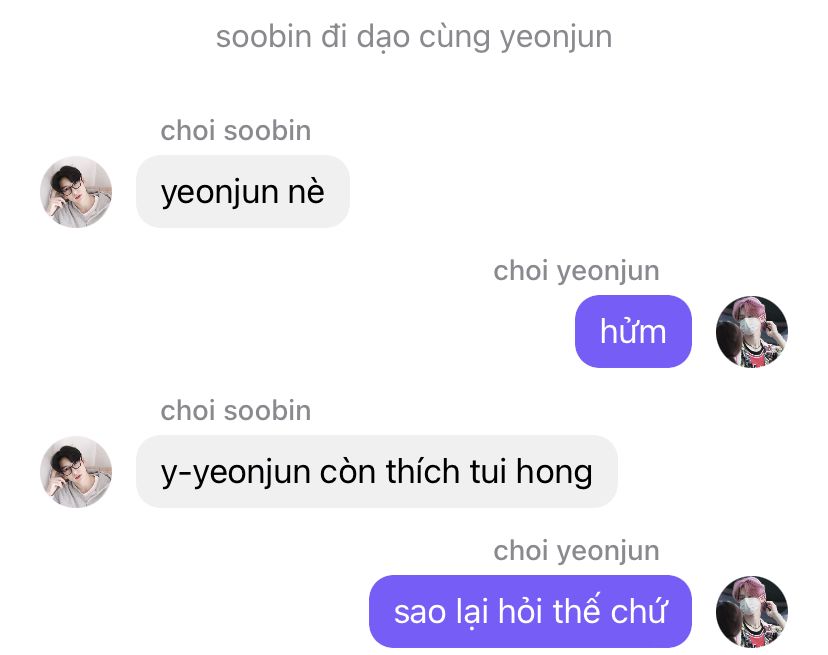Tap yeonjun's avatar next to 'hửm' bubble

click(x=751, y=332)
